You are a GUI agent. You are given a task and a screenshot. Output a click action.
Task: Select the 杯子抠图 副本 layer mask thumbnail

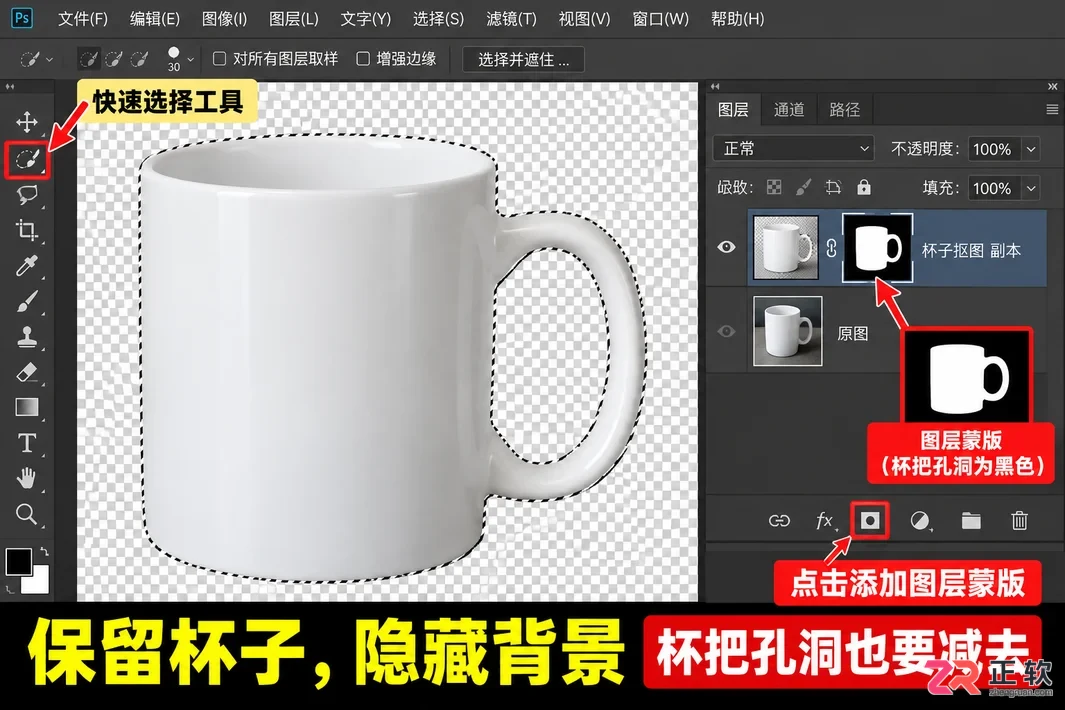[x=877, y=247]
